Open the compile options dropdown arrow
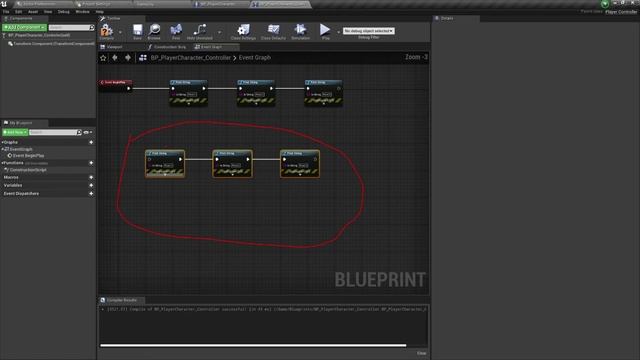This screenshot has width=640, height=360. click(x=120, y=31)
